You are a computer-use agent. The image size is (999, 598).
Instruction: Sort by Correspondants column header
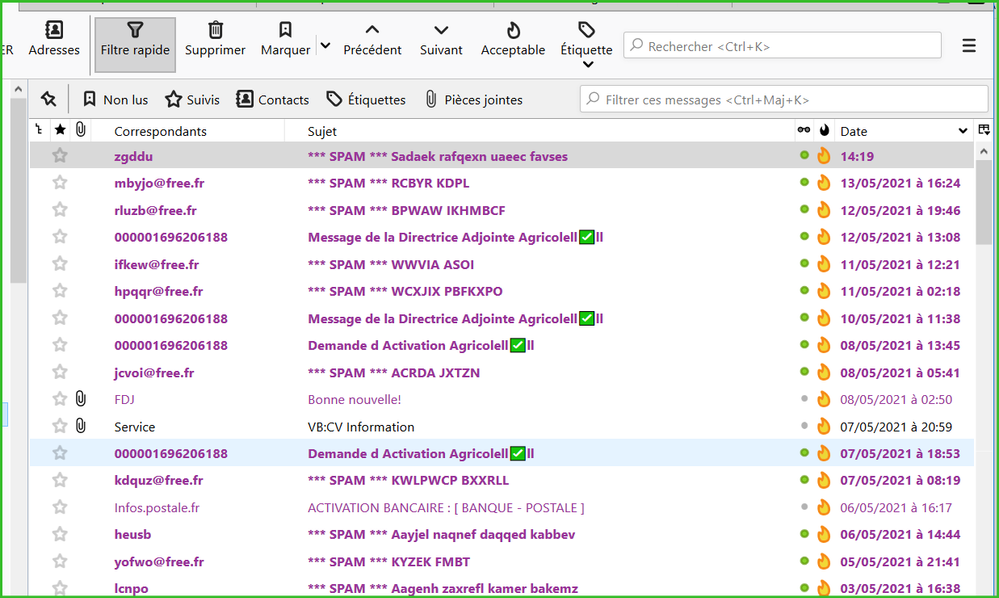tap(160, 131)
